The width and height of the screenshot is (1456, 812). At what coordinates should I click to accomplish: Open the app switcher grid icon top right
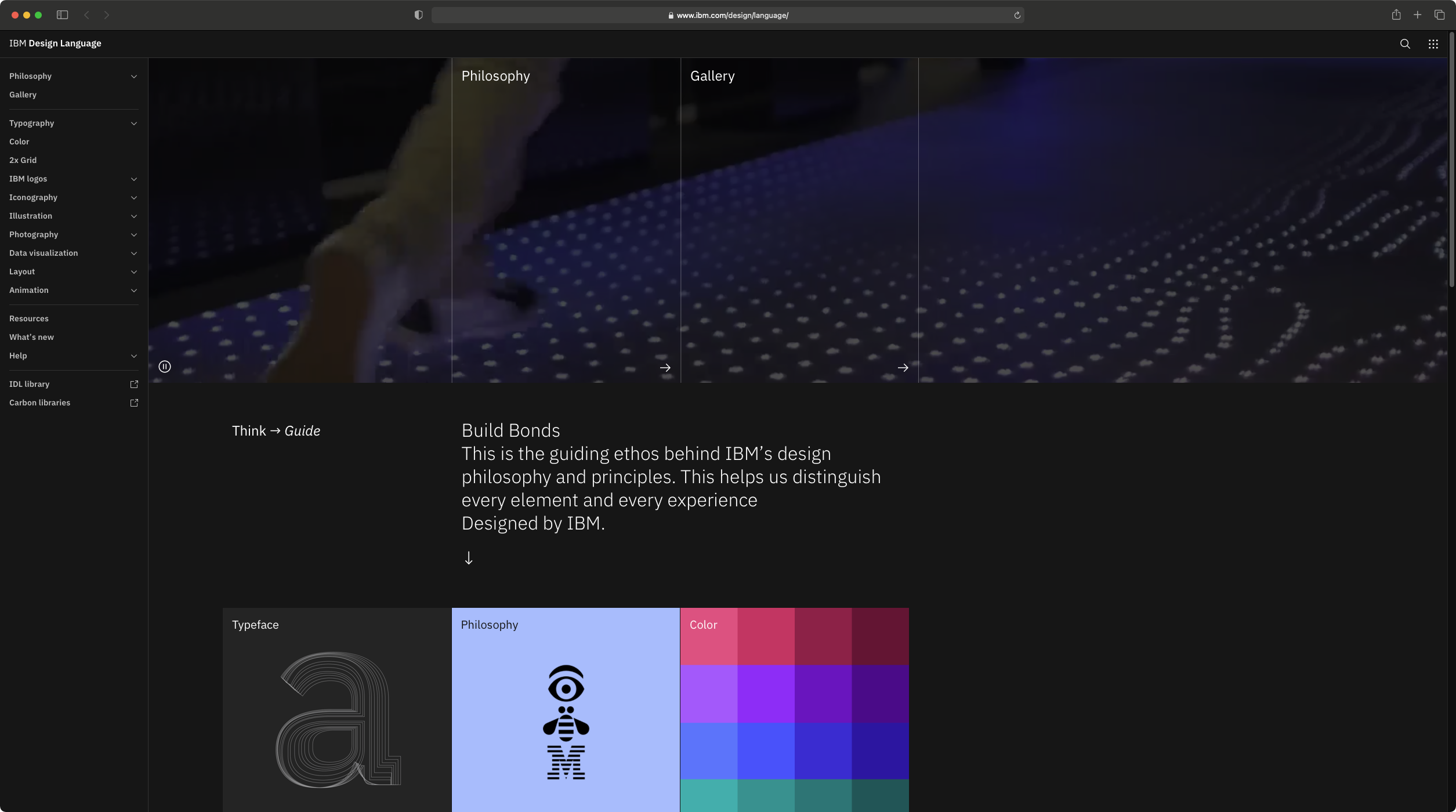tap(1433, 43)
